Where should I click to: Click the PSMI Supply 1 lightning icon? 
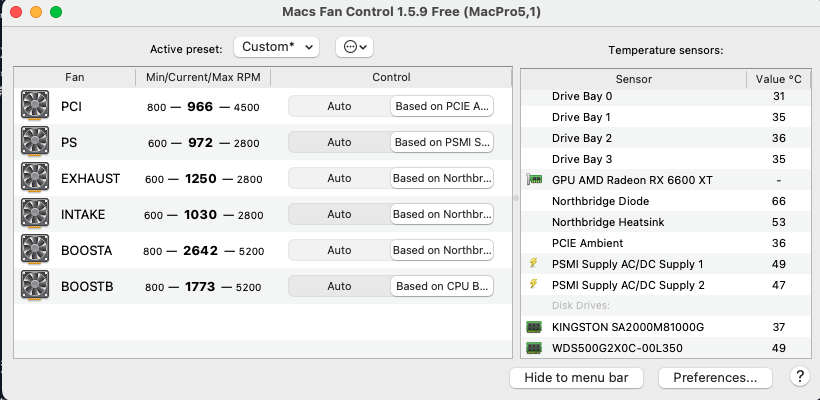coord(533,264)
